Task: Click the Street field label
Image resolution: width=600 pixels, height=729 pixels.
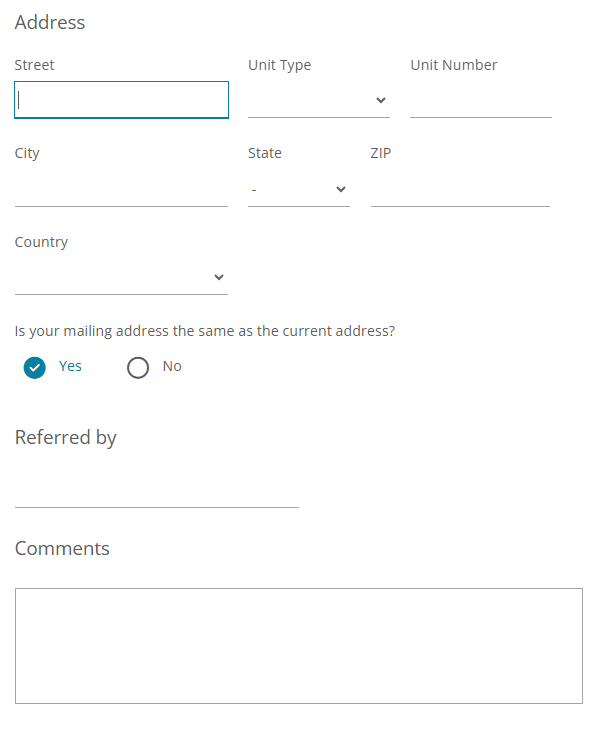Action: click(35, 65)
